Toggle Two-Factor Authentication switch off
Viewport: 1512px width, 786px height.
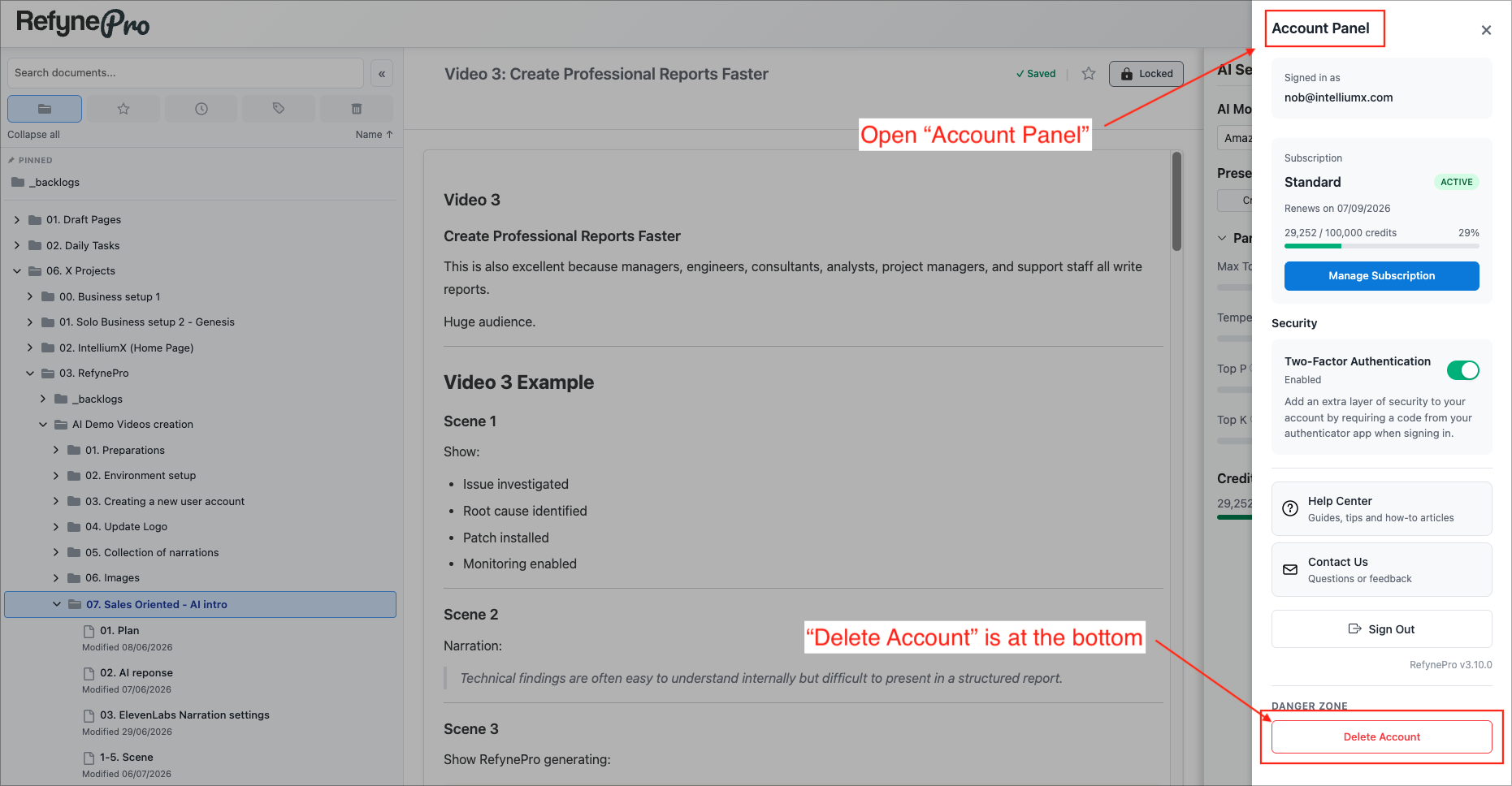(x=1462, y=370)
